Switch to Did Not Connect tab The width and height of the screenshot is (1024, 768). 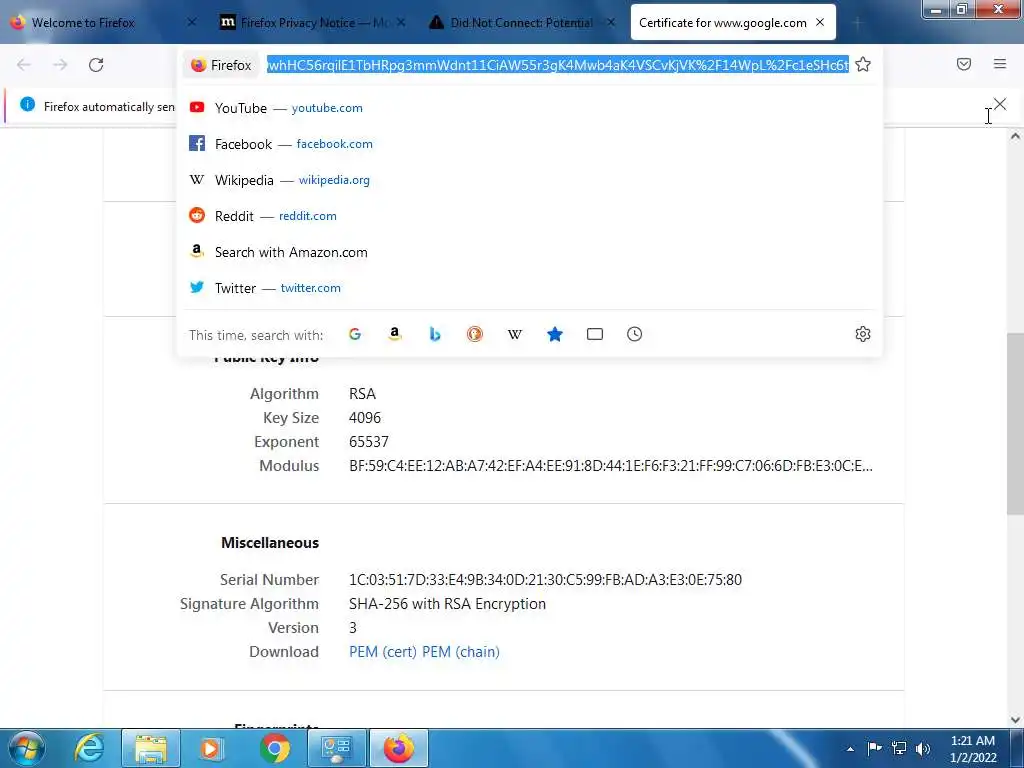coord(519,23)
